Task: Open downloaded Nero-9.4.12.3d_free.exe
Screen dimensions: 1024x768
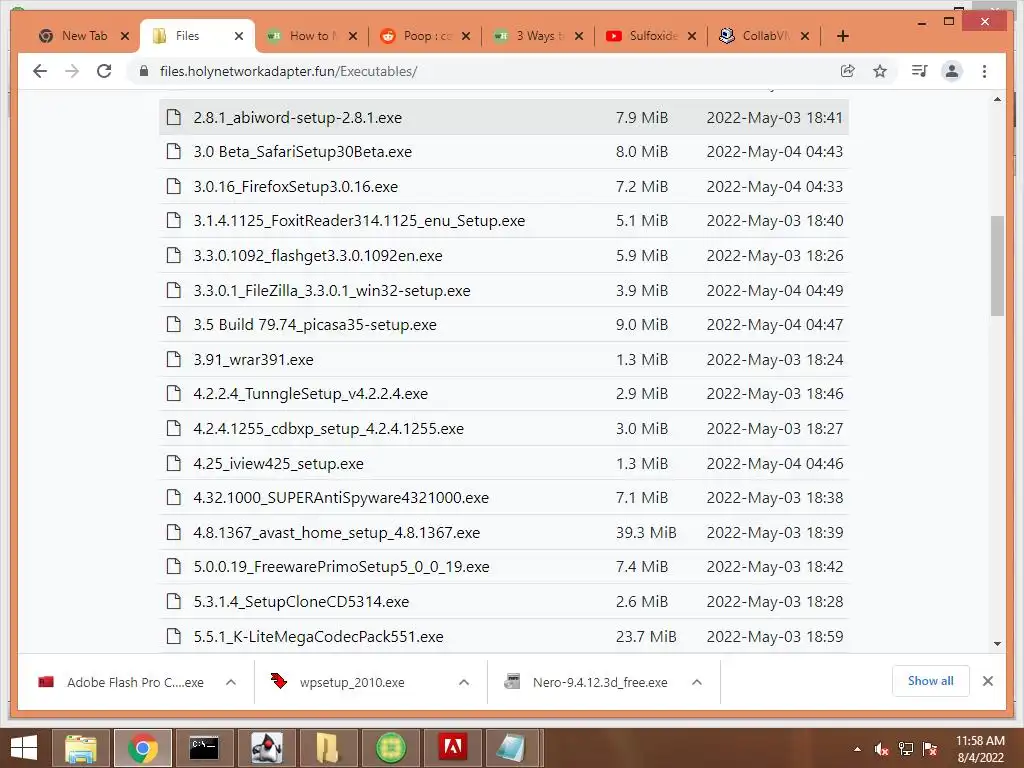Action: [x=600, y=682]
